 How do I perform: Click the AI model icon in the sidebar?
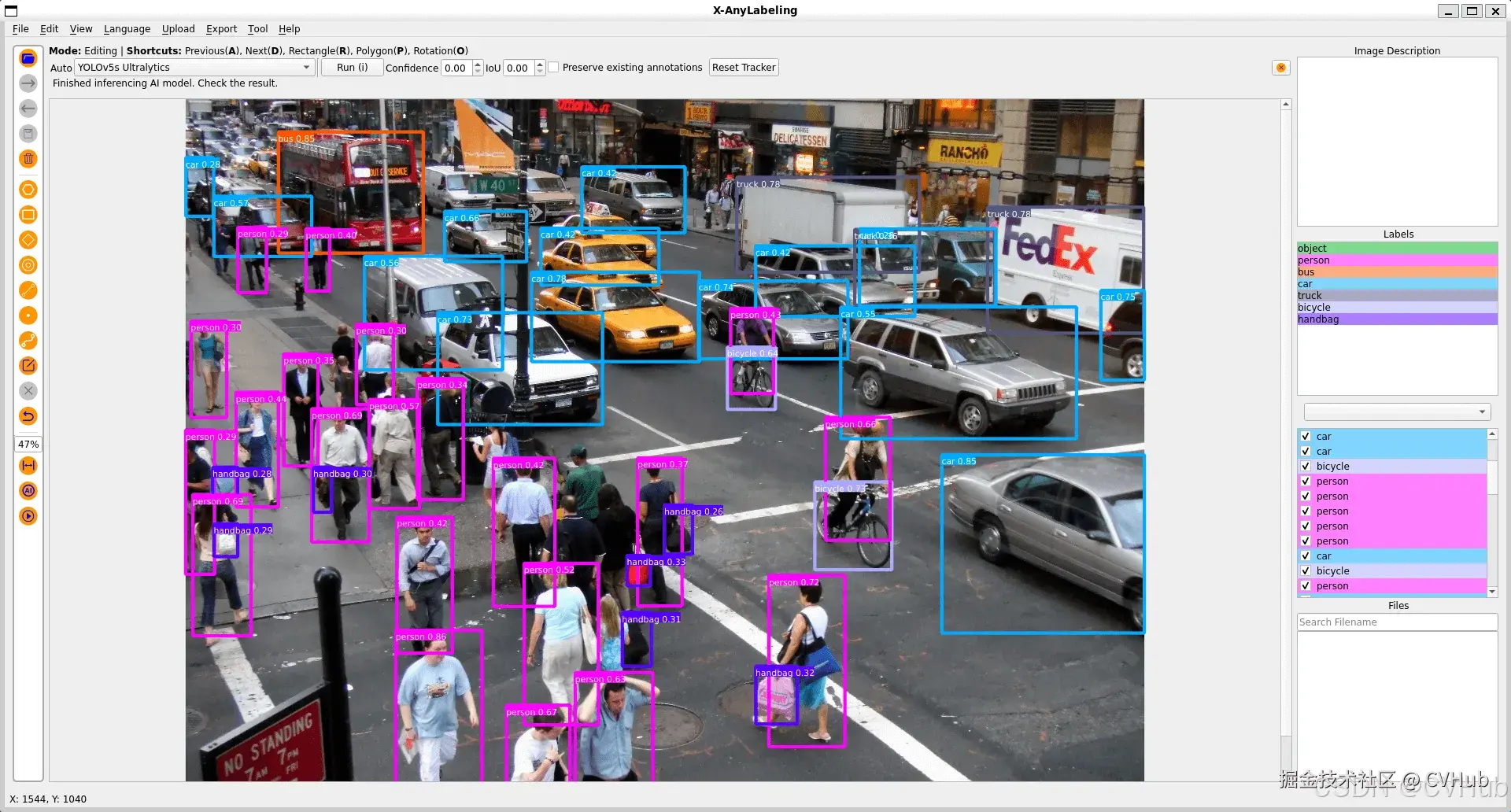coord(28,490)
